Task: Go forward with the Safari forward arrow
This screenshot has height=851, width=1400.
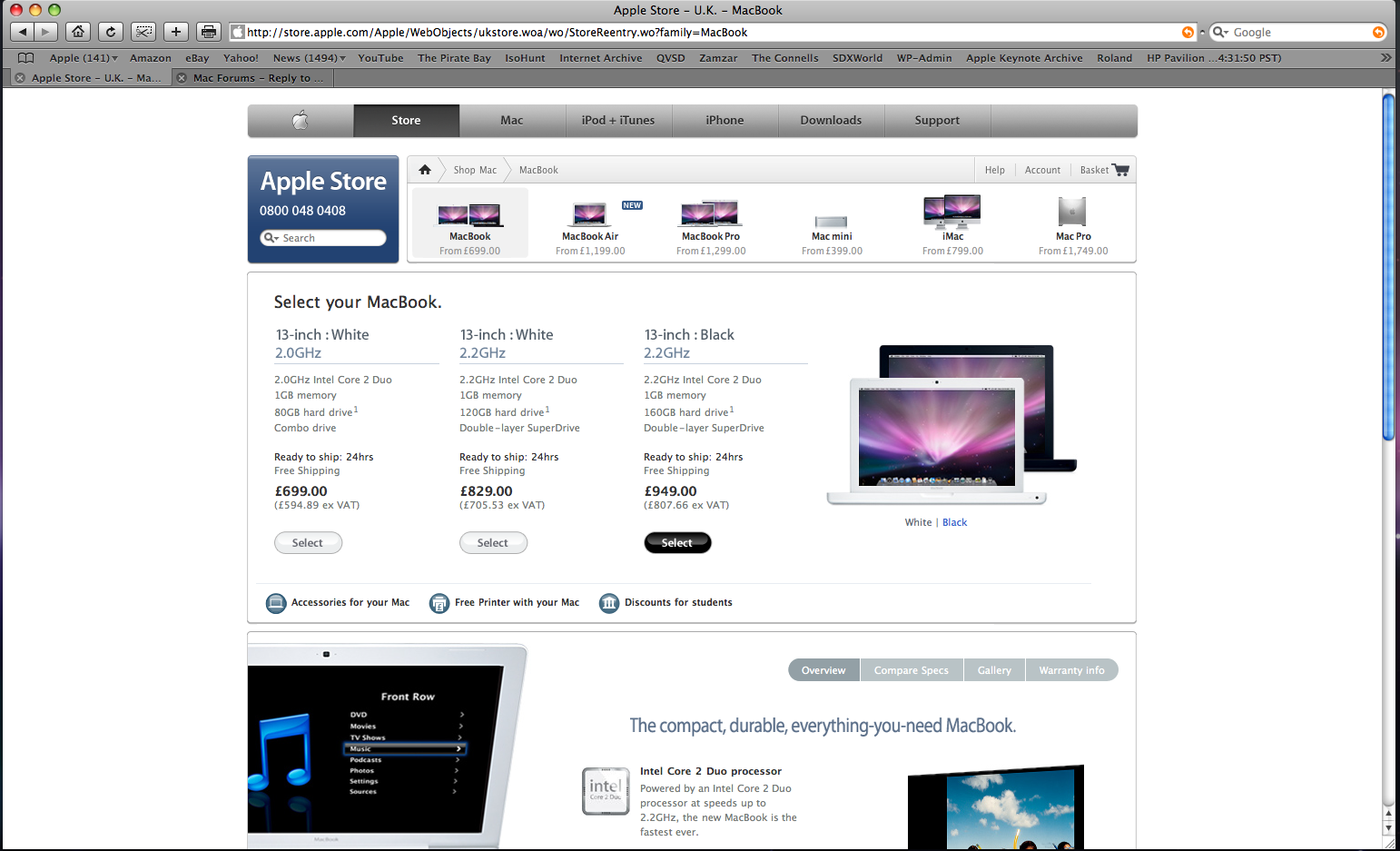Action: pyautogui.click(x=46, y=32)
